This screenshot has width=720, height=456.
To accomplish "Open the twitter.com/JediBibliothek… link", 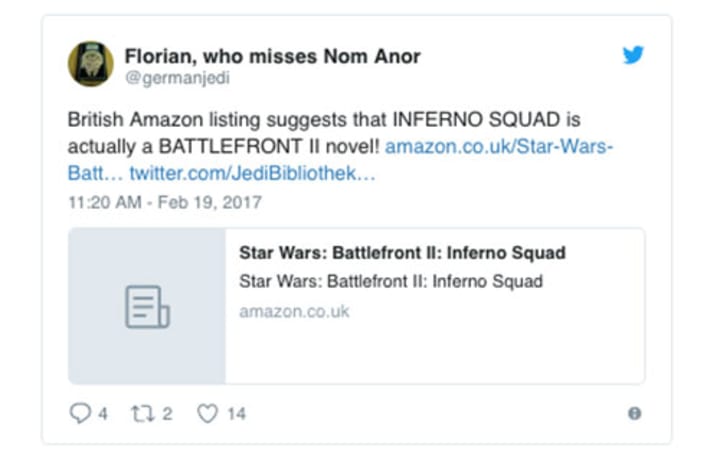I will (x=252, y=174).
